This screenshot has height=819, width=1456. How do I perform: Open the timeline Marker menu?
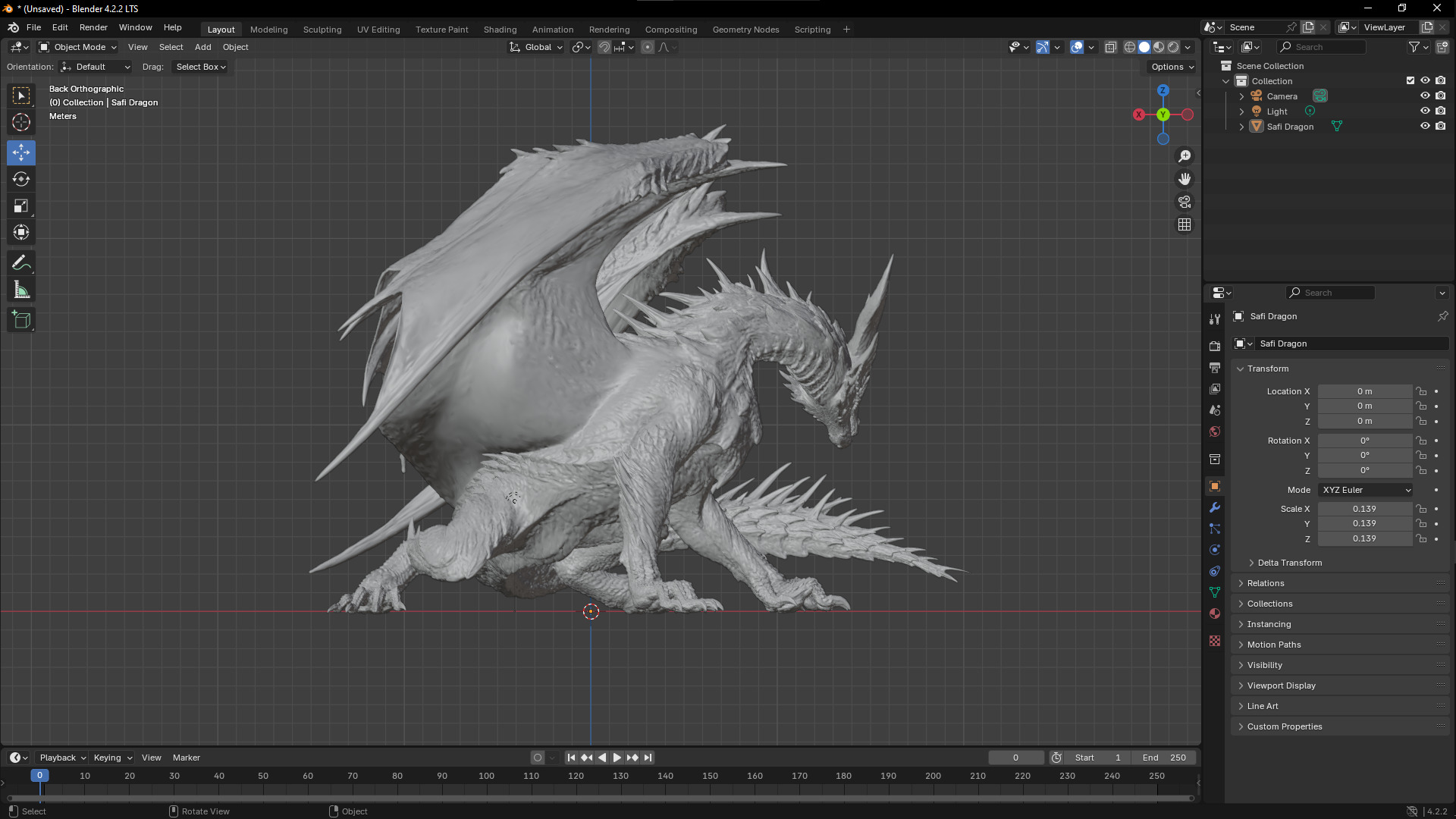tap(186, 758)
